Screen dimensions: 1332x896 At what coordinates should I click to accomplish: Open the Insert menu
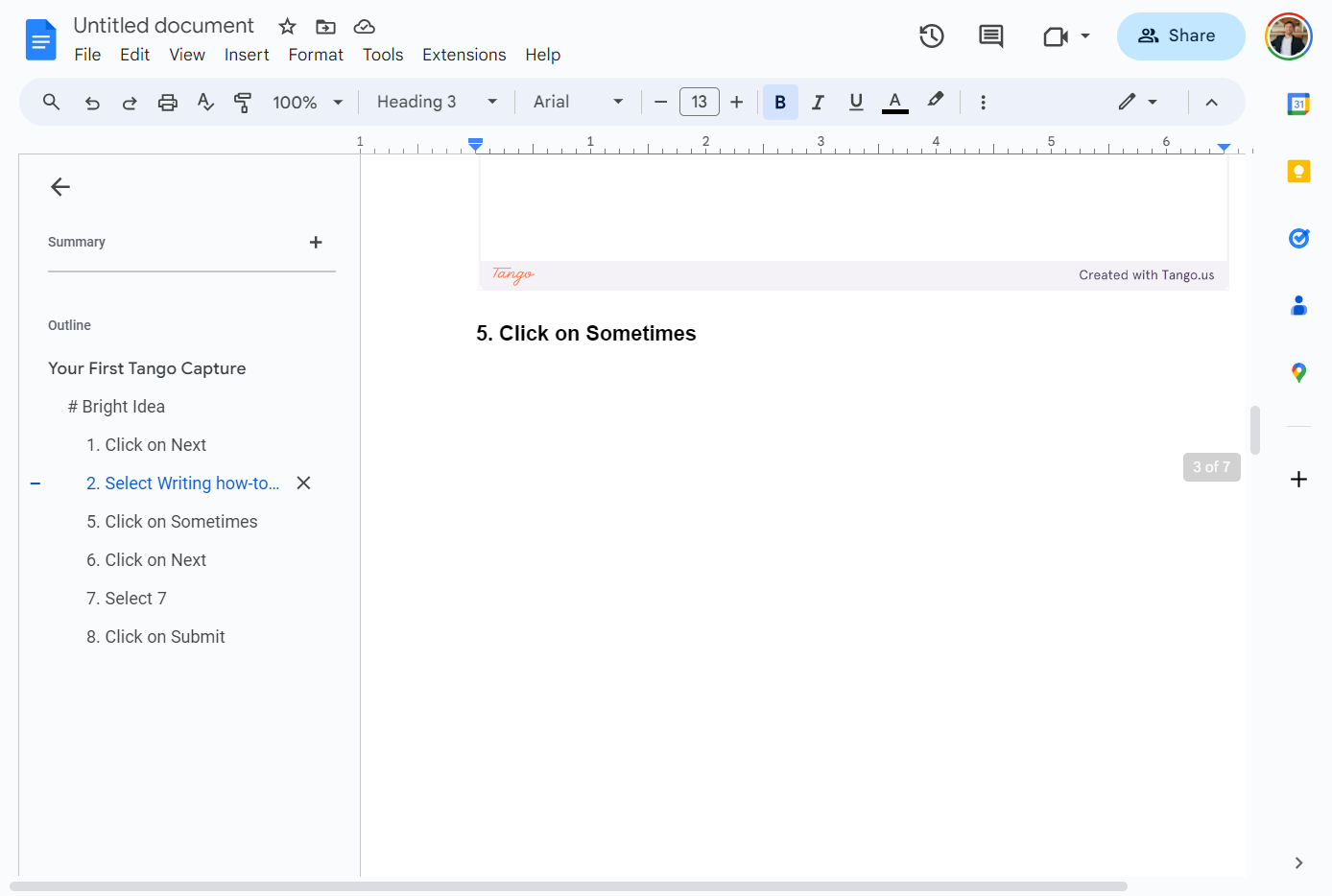[247, 55]
